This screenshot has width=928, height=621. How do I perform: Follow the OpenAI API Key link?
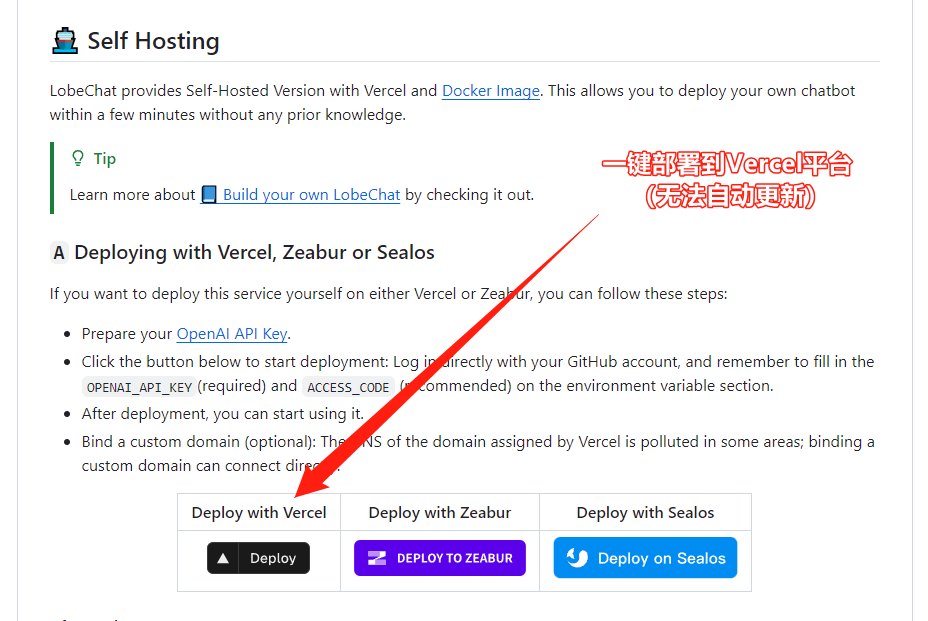232,334
